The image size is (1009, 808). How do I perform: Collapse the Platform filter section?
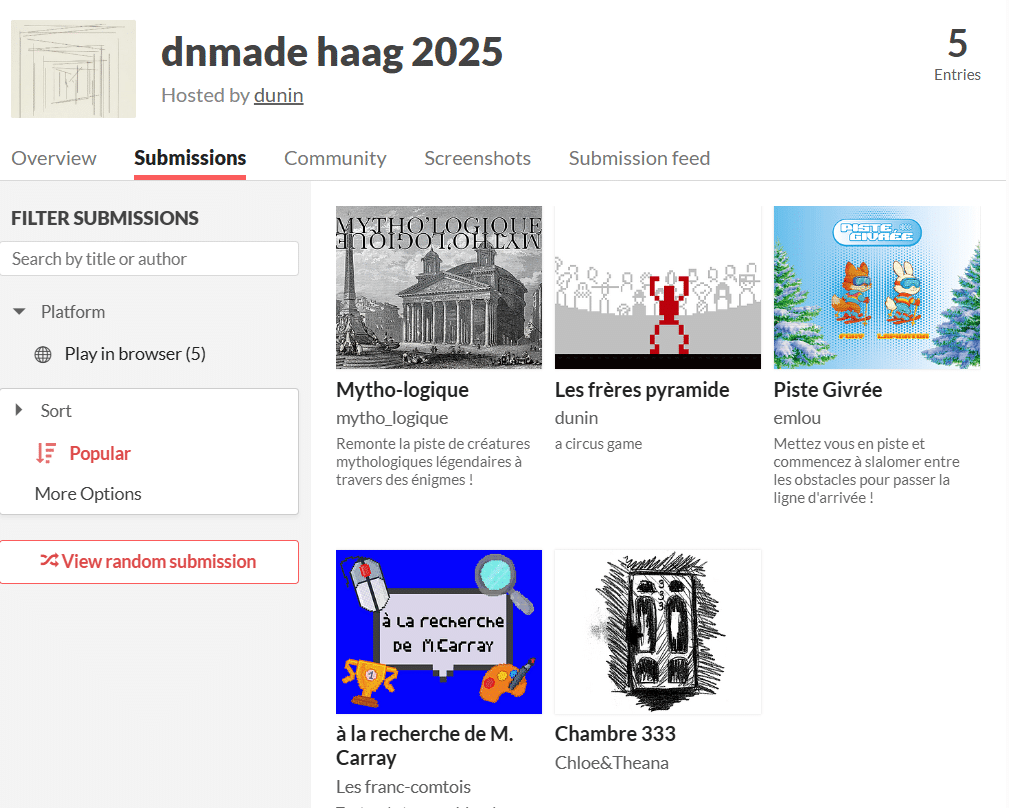point(19,312)
